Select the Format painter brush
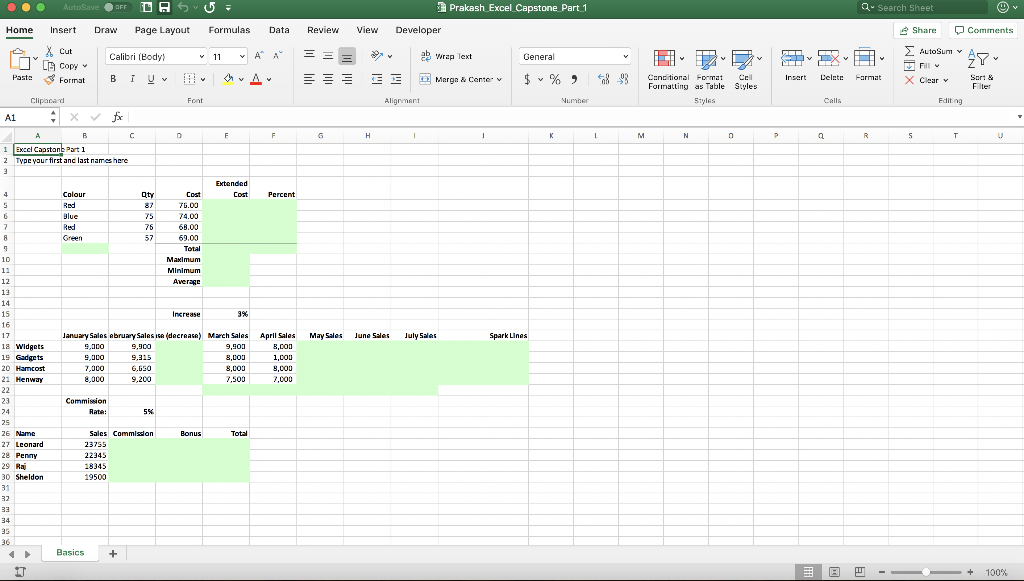This screenshot has width=1024, height=581. [x=49, y=80]
